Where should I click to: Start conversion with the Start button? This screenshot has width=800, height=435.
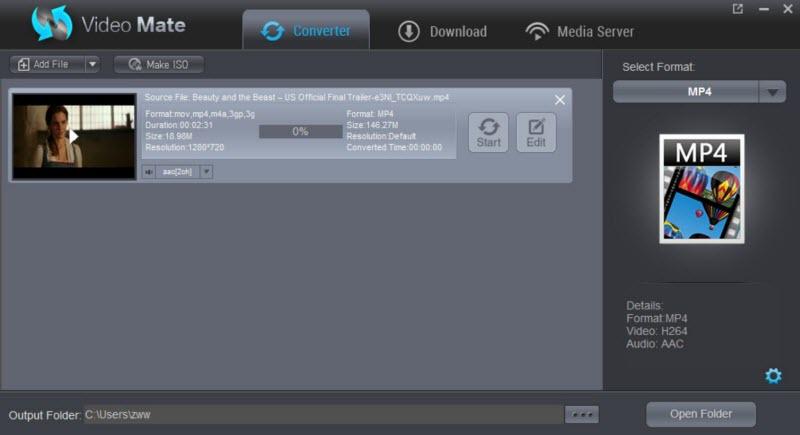[488, 133]
